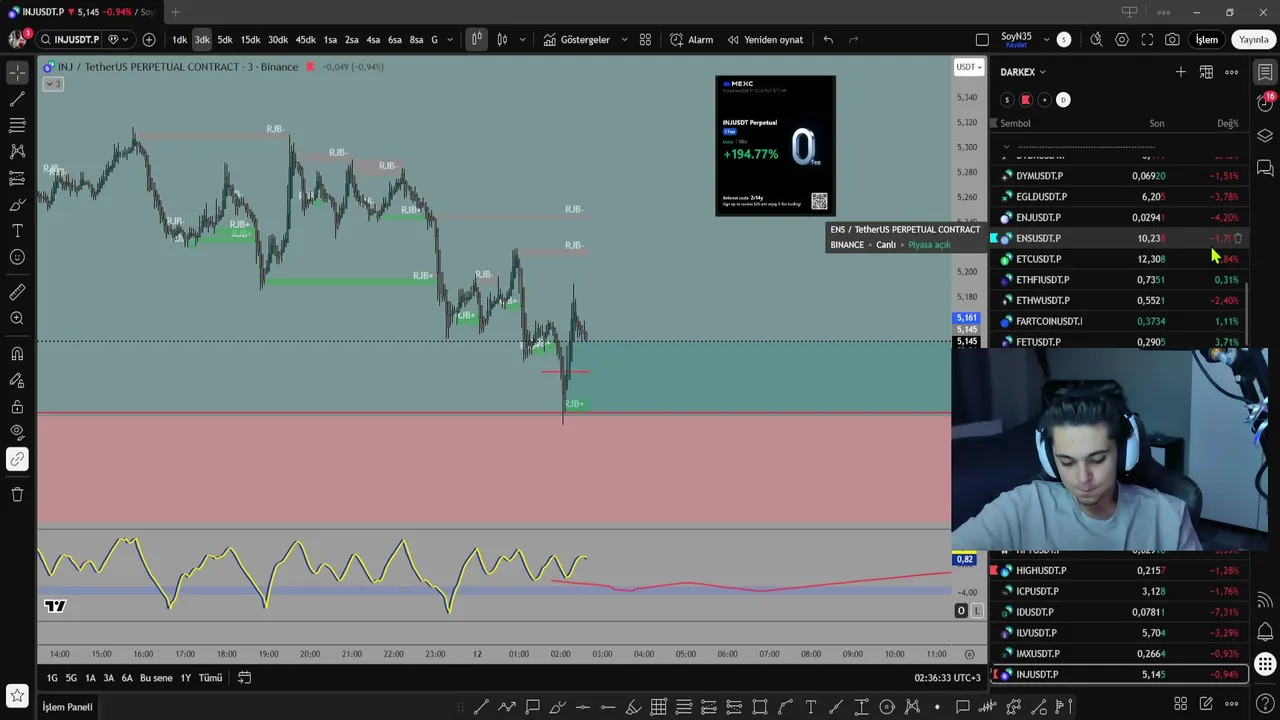Click the trash remove drawings icon
1280x720 pixels.
click(x=17, y=494)
